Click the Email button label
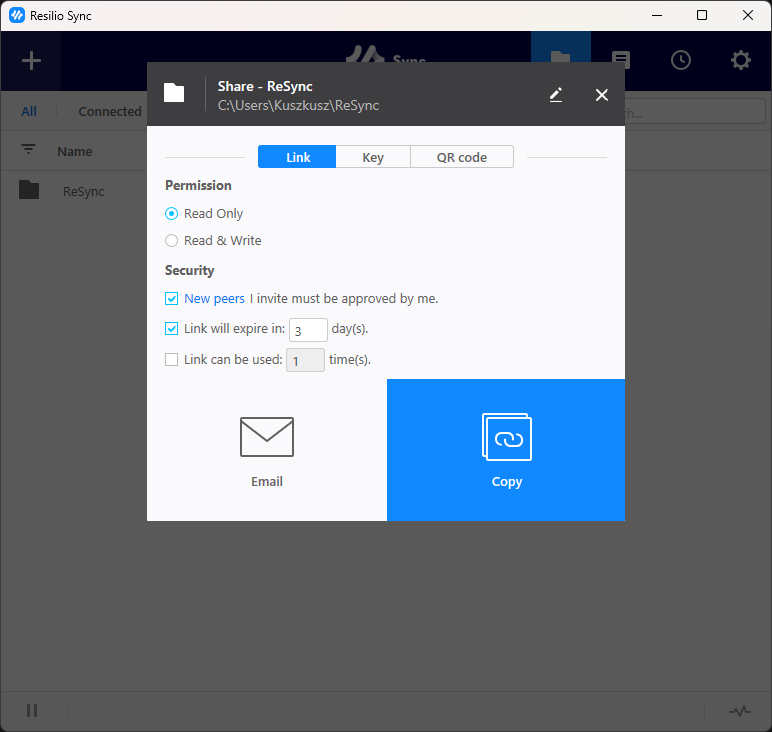The image size is (772, 732). (267, 481)
